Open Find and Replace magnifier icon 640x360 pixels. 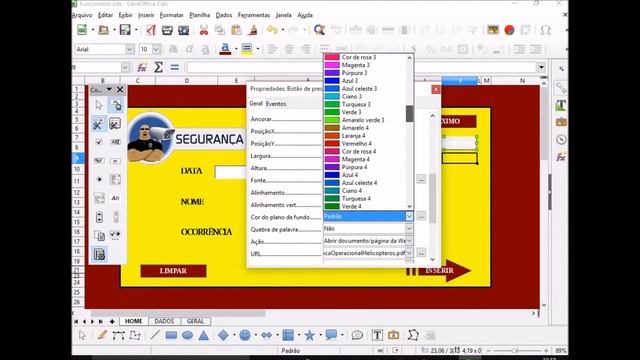tap(319, 30)
